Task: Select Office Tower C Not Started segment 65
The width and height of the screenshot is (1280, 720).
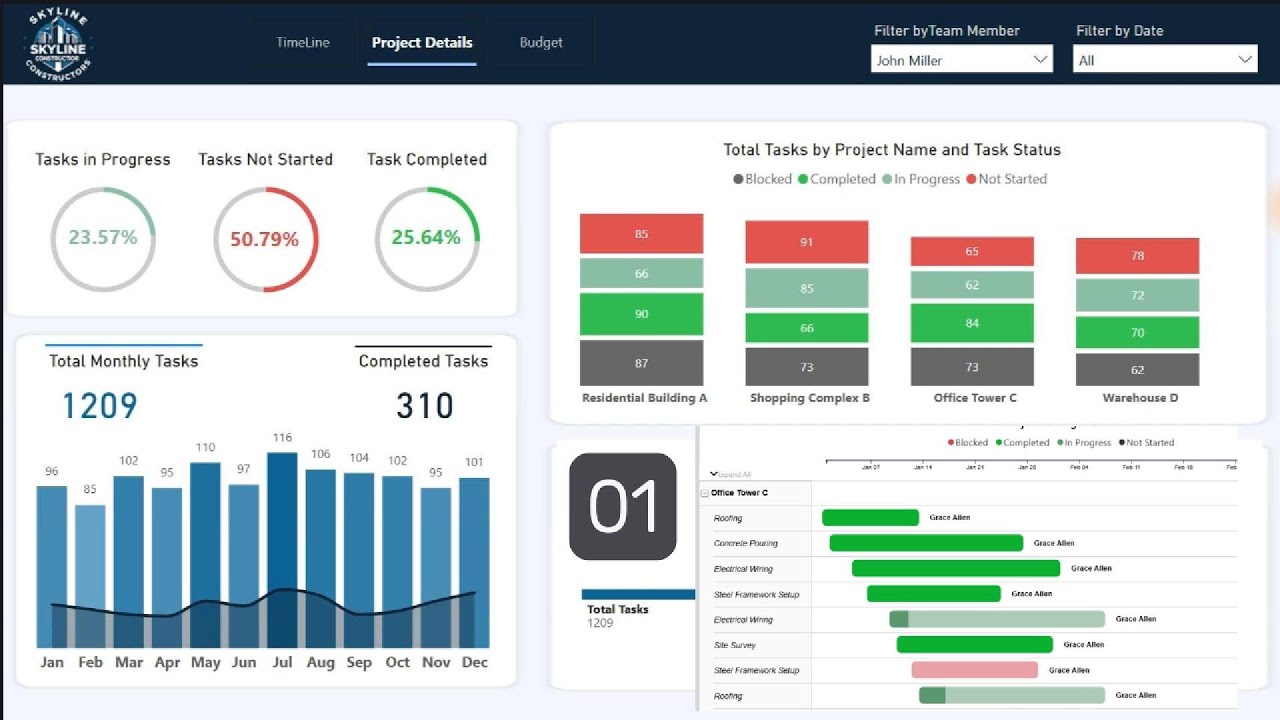Action: (972, 252)
